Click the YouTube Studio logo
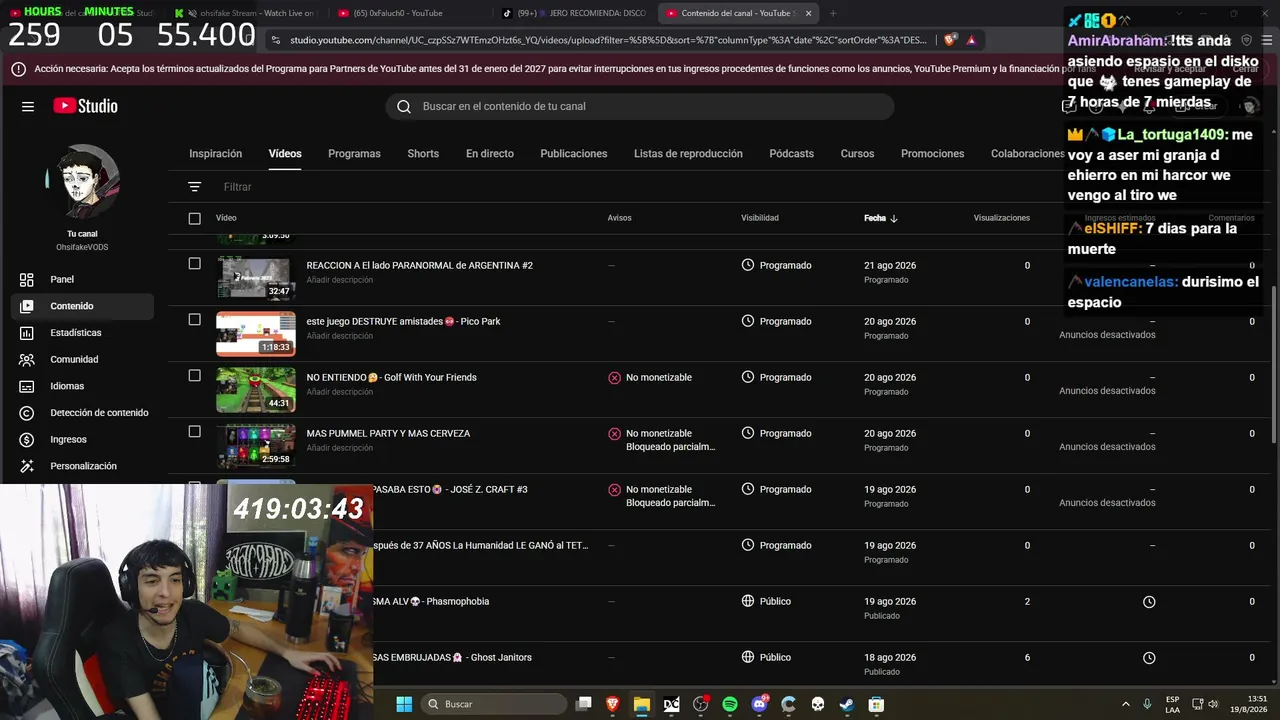1280x720 pixels. (x=86, y=106)
